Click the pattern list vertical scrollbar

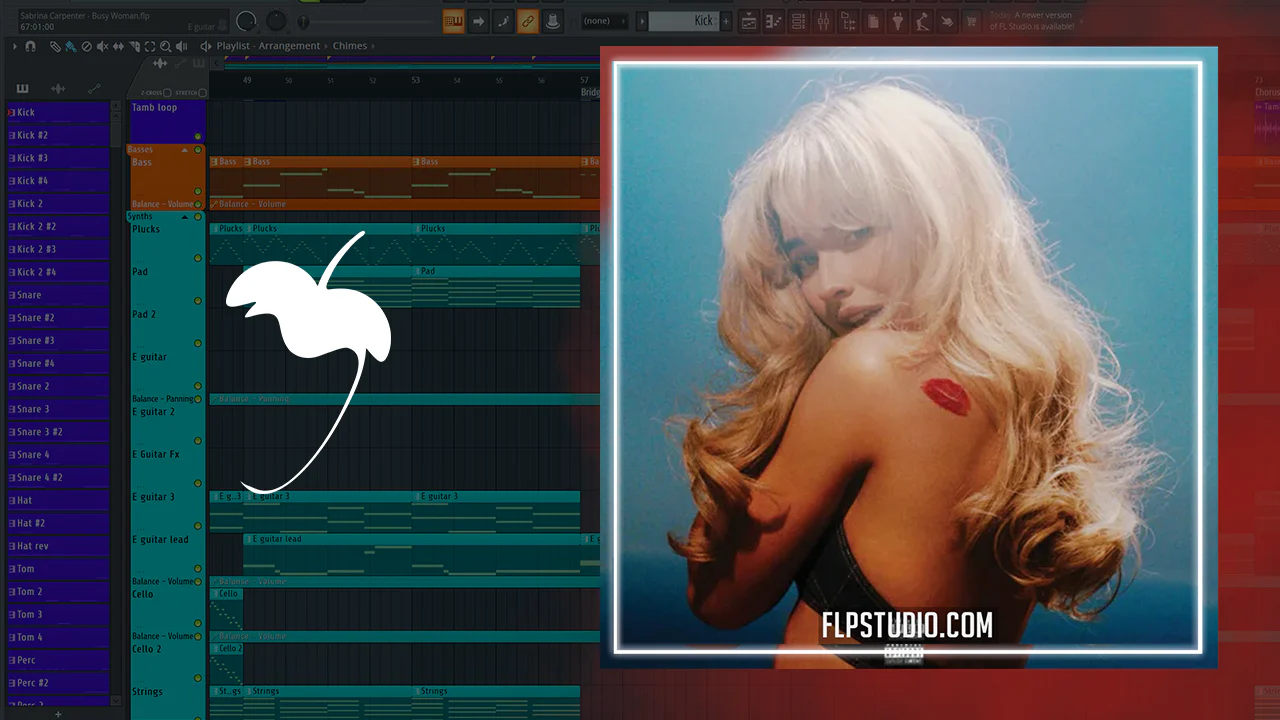pos(117,135)
